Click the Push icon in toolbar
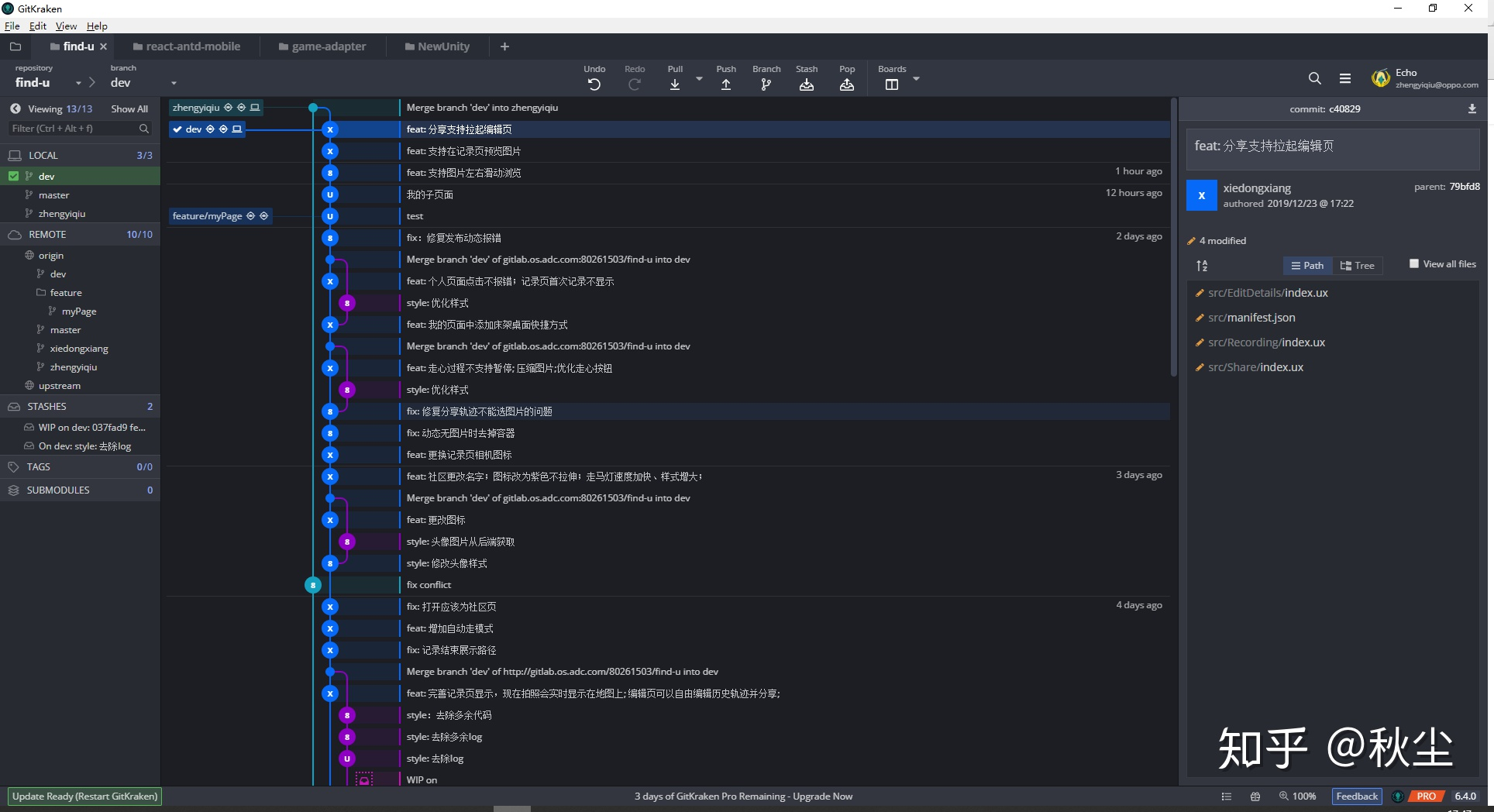The height and width of the screenshot is (812, 1494). 725,85
